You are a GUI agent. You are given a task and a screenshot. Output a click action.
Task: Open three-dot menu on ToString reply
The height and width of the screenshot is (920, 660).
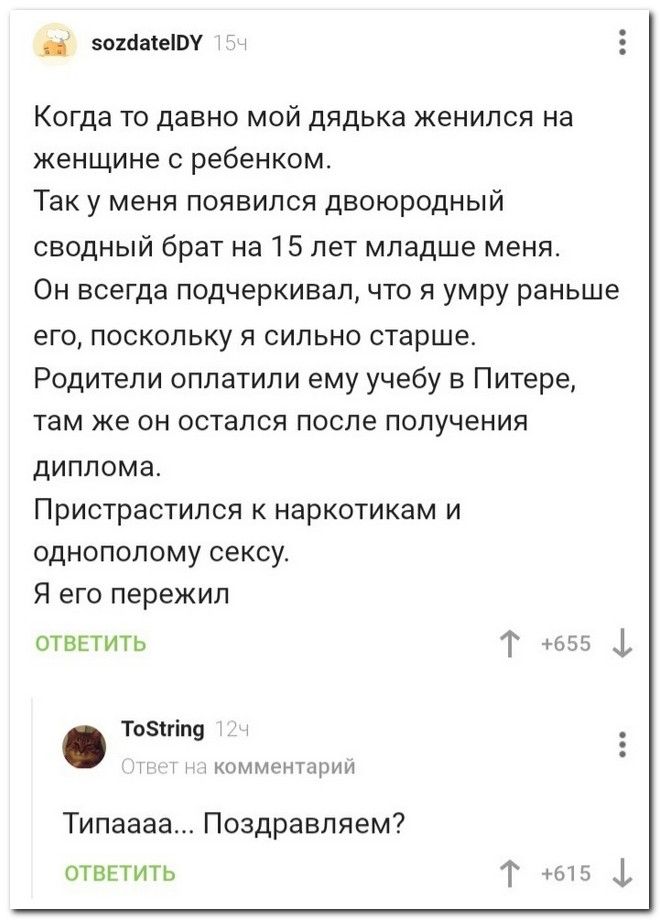[623, 747]
